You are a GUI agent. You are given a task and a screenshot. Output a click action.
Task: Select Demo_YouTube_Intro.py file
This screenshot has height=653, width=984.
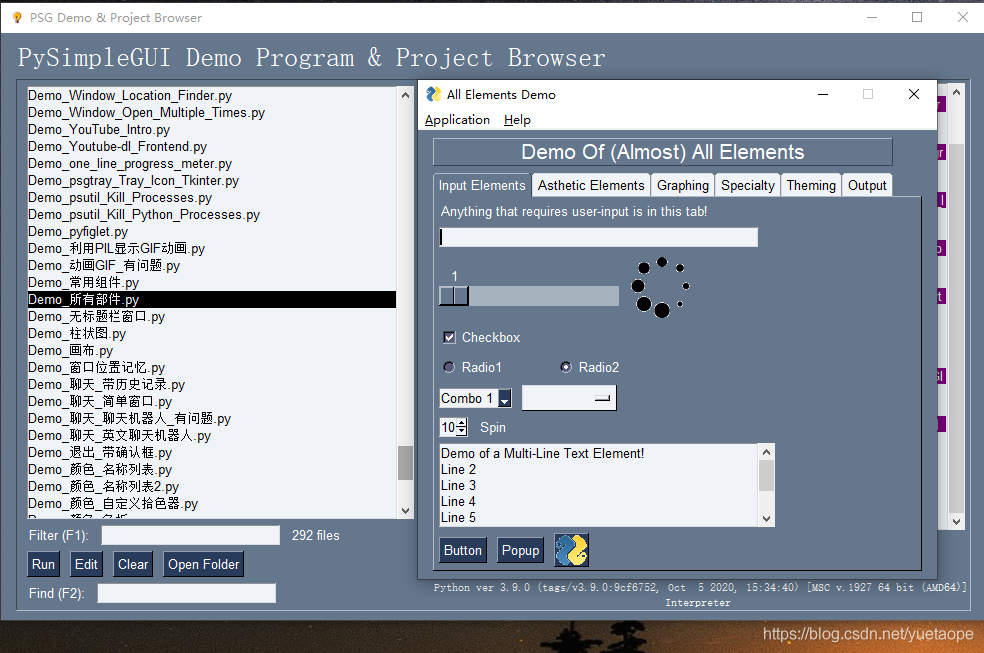211,129
